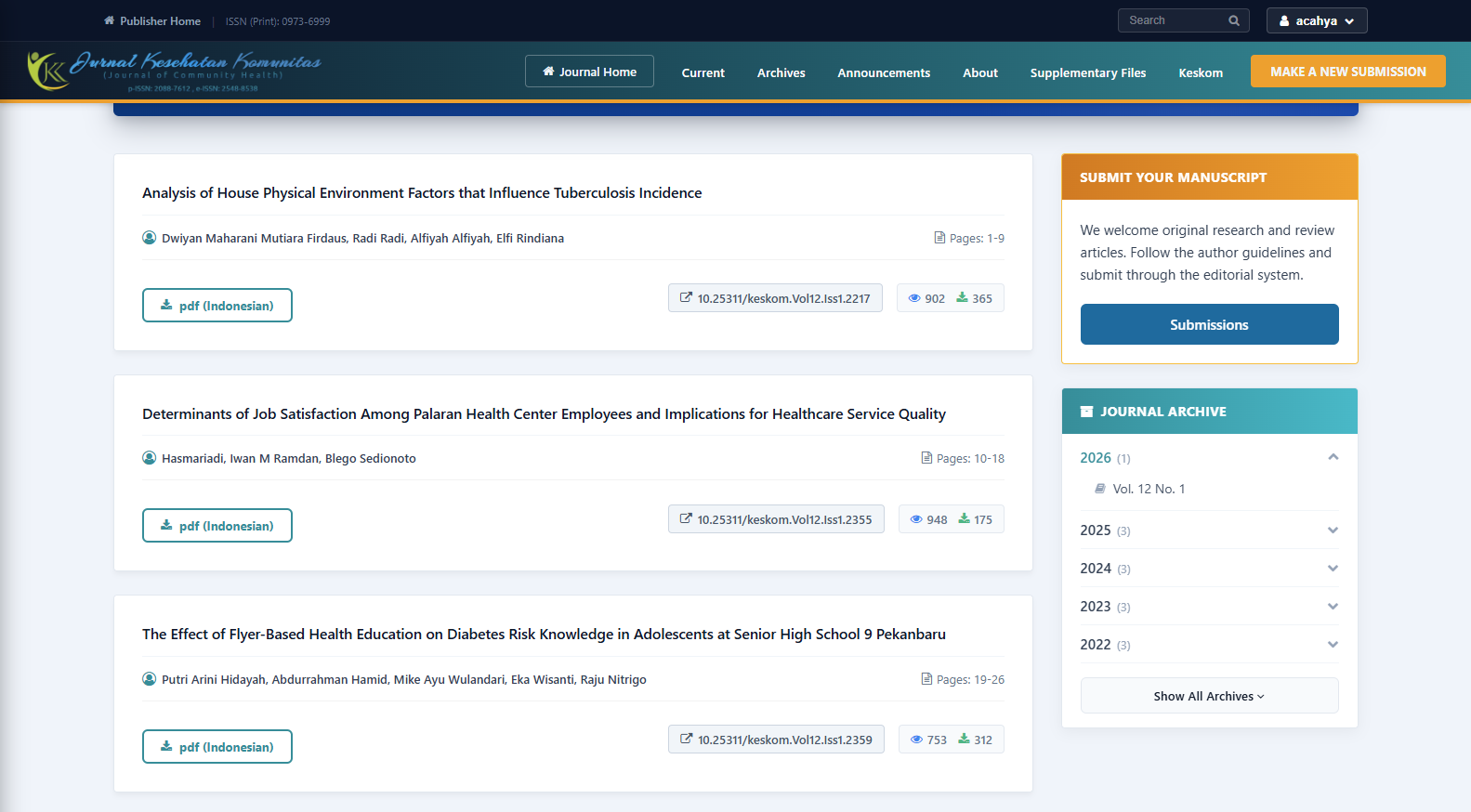Click the home icon in Journal Home button

click(x=548, y=72)
